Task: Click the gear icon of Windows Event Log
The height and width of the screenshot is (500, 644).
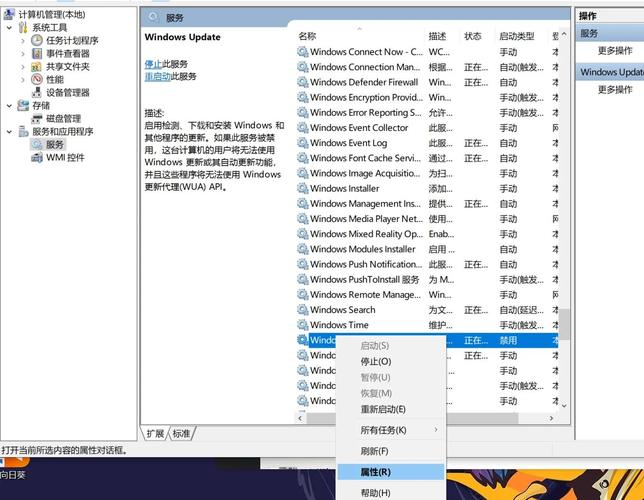Action: [303, 143]
